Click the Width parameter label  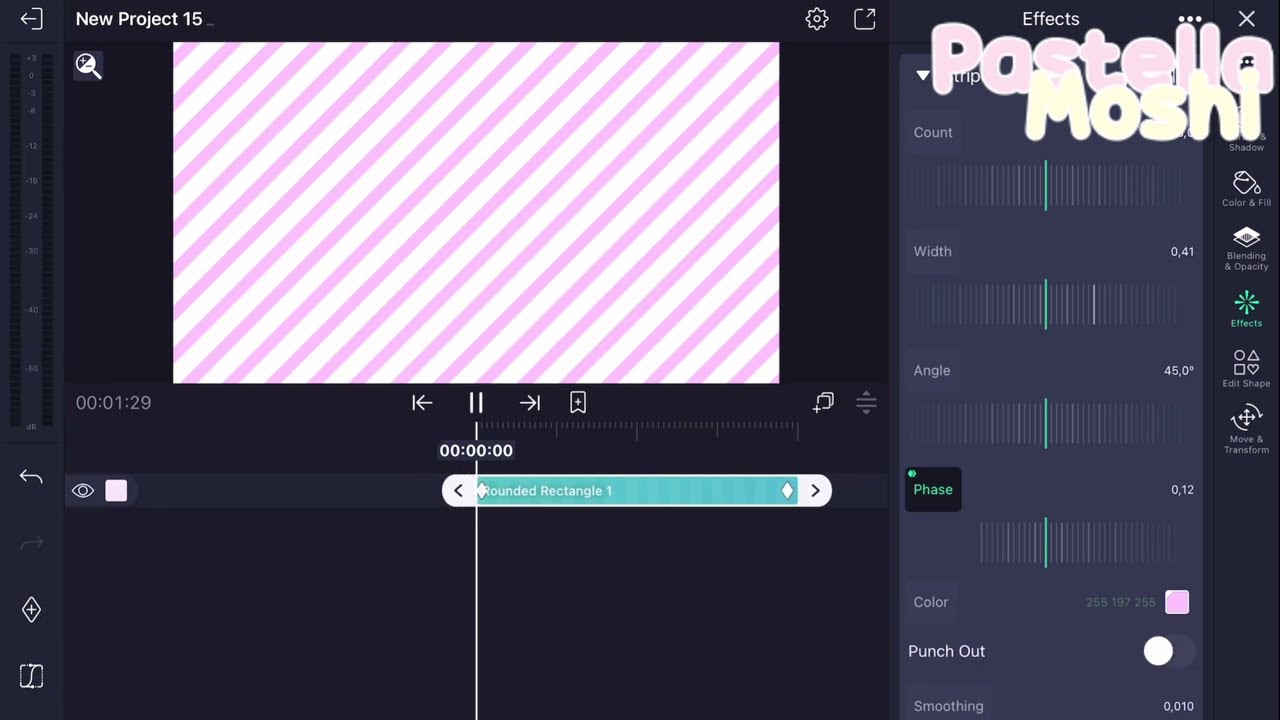932,251
